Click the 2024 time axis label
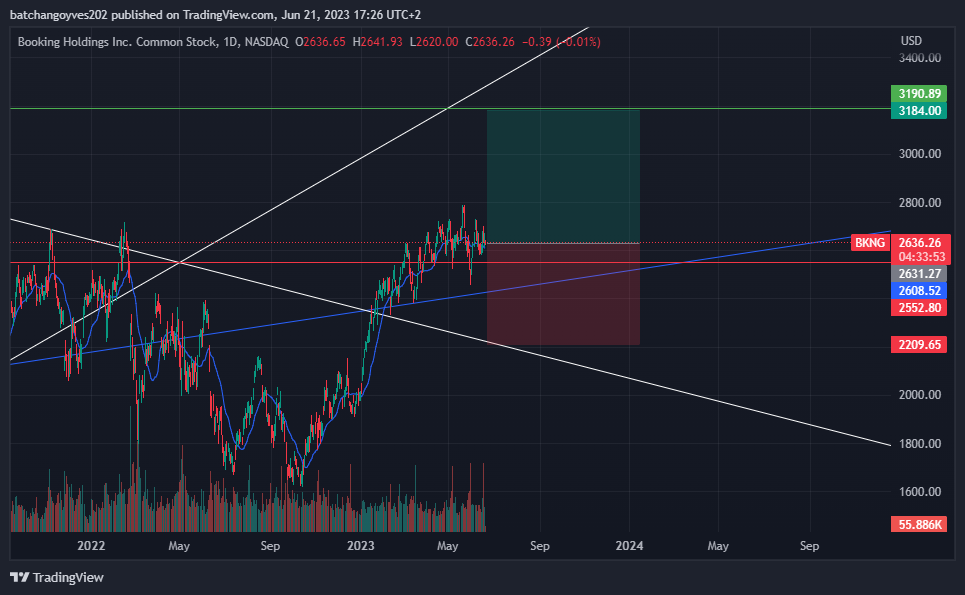The width and height of the screenshot is (965, 595). click(x=629, y=546)
